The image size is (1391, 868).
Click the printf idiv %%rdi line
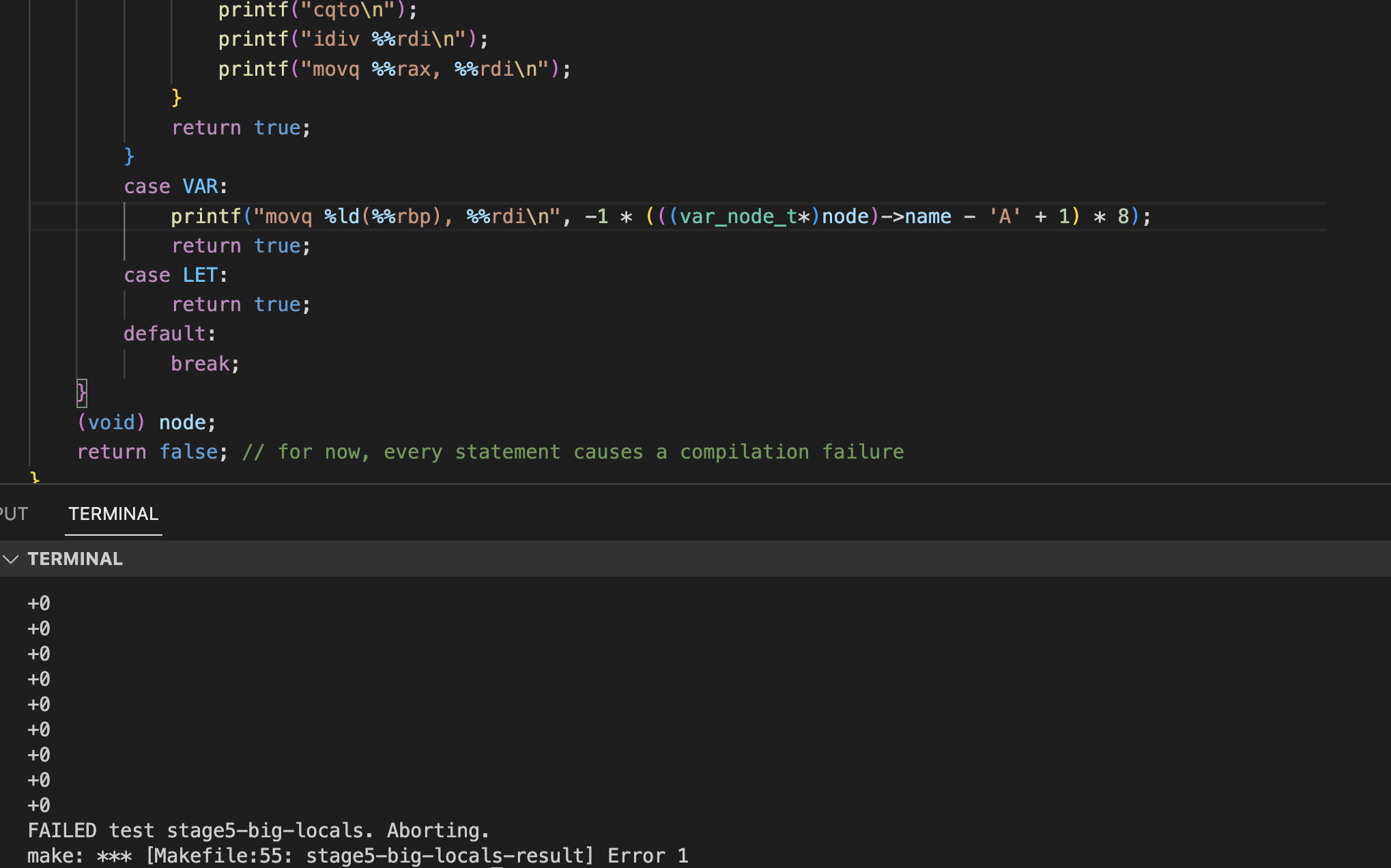pos(353,39)
